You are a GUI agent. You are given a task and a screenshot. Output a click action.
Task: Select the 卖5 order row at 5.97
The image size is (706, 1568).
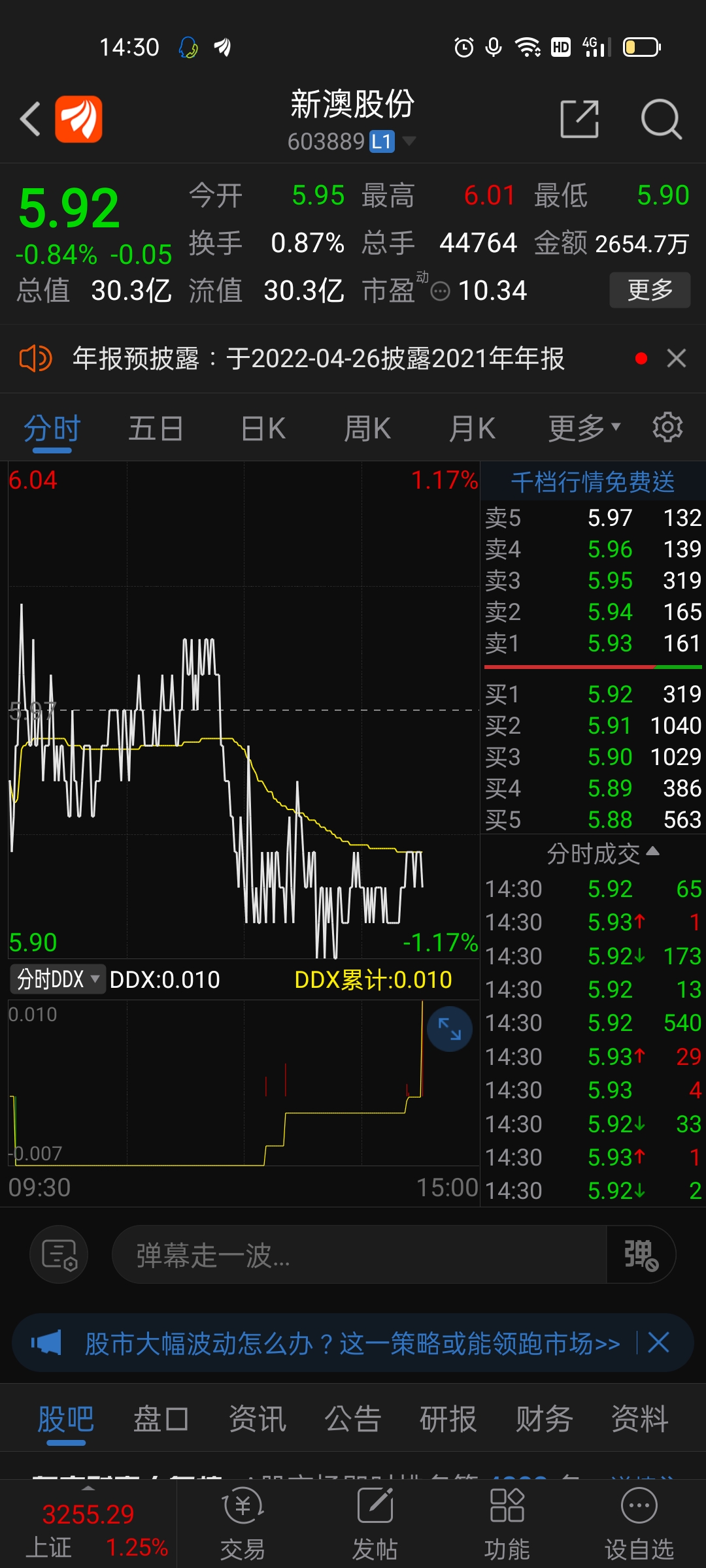[x=593, y=518]
